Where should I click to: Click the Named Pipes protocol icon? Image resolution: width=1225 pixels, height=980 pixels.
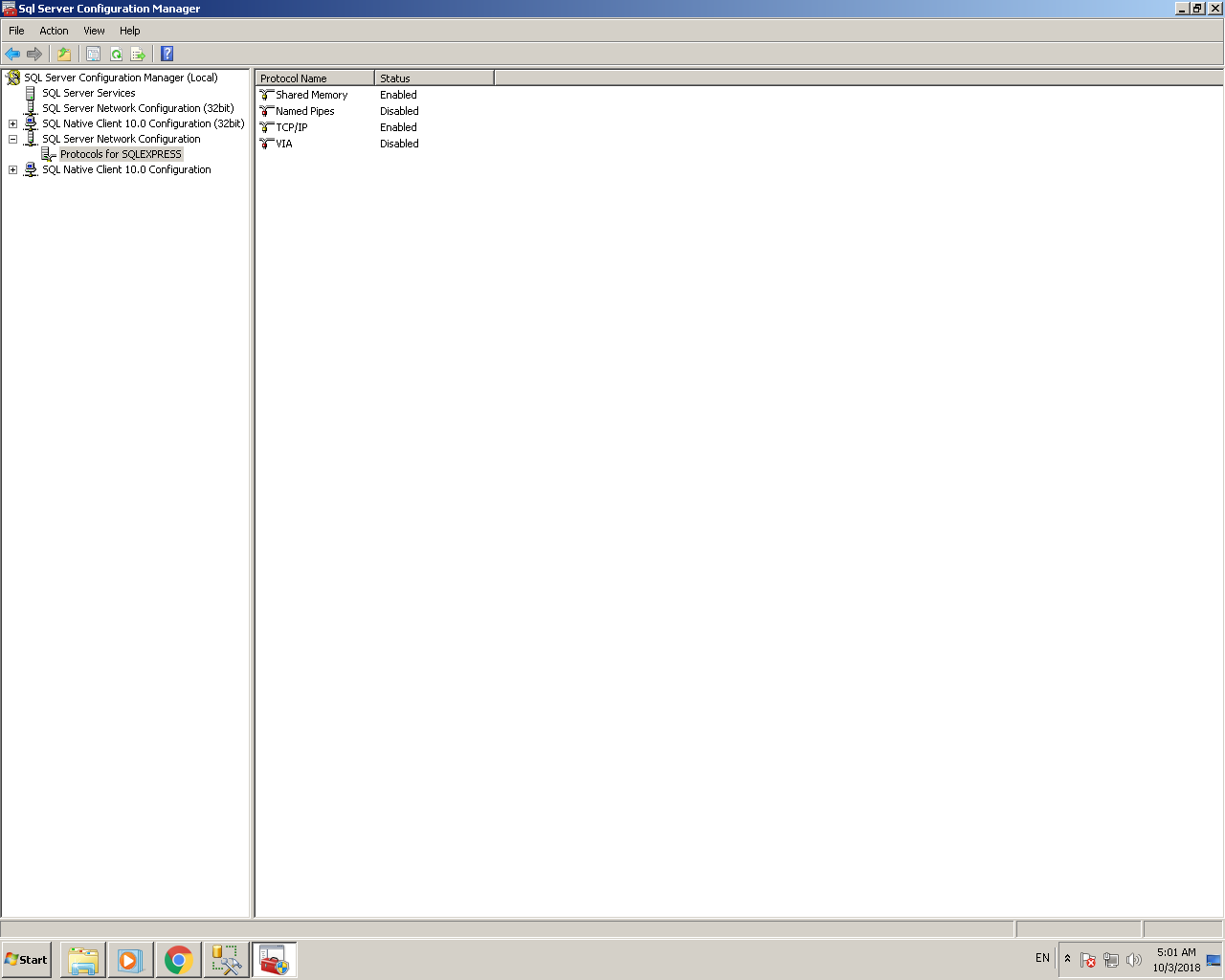click(x=267, y=111)
